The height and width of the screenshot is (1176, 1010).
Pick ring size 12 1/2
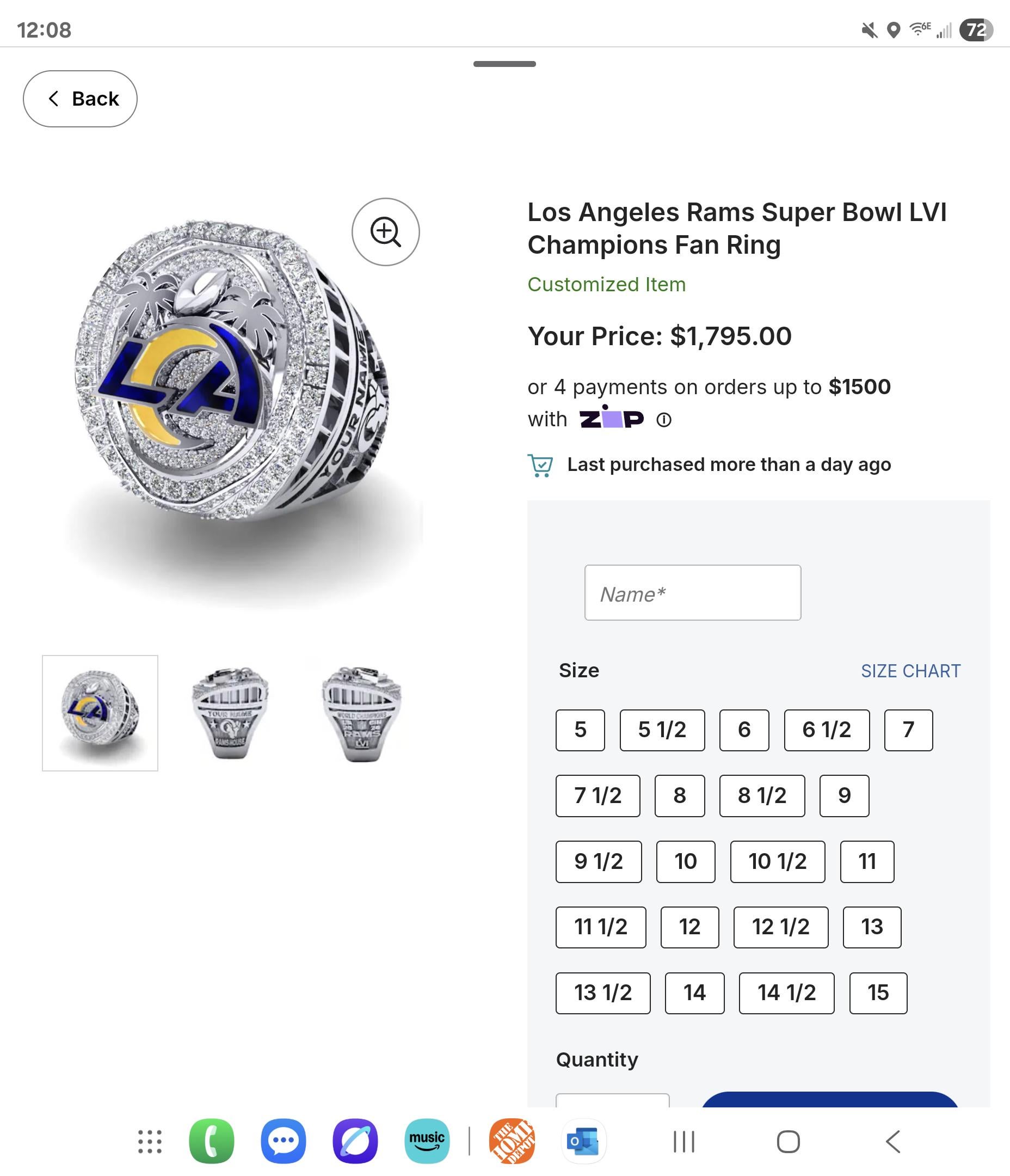(x=780, y=927)
